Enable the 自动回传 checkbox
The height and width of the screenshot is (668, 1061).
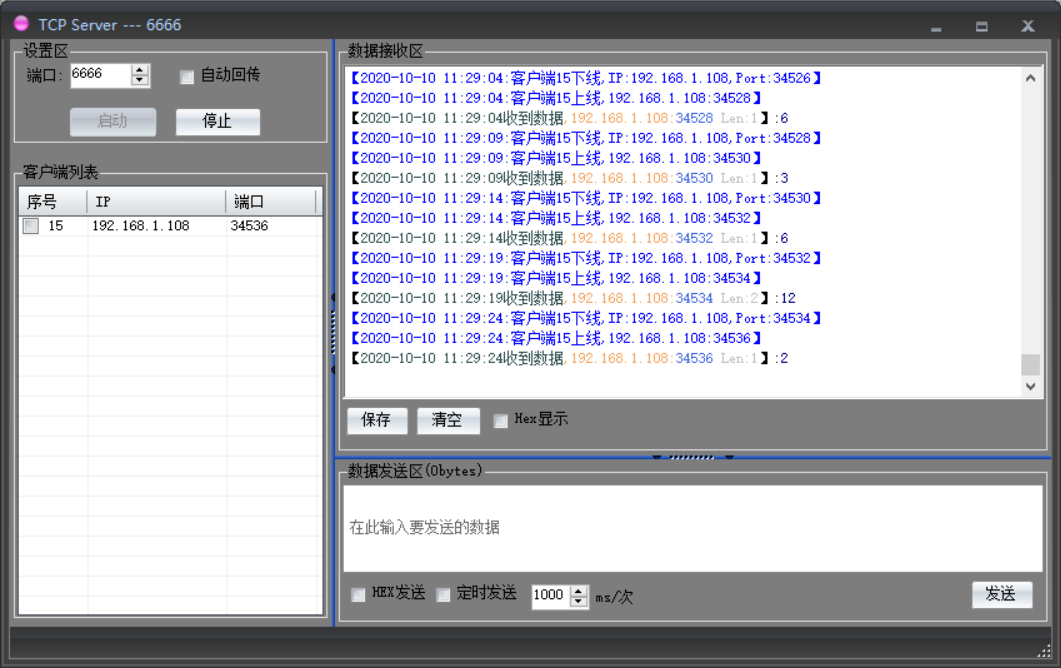[x=187, y=76]
